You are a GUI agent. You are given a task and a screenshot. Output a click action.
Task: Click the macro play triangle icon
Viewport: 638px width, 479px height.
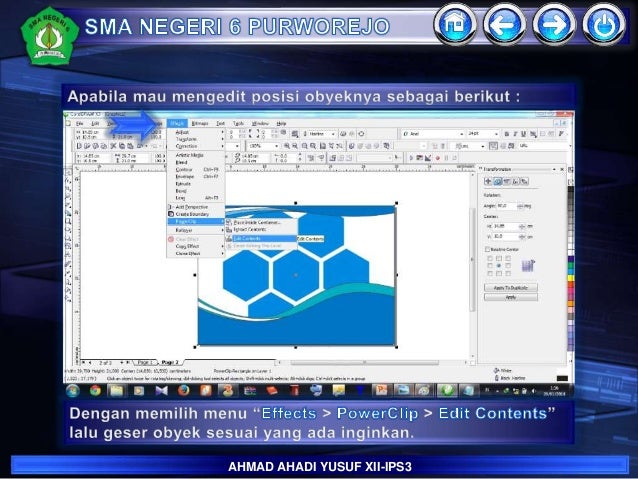(411, 158)
